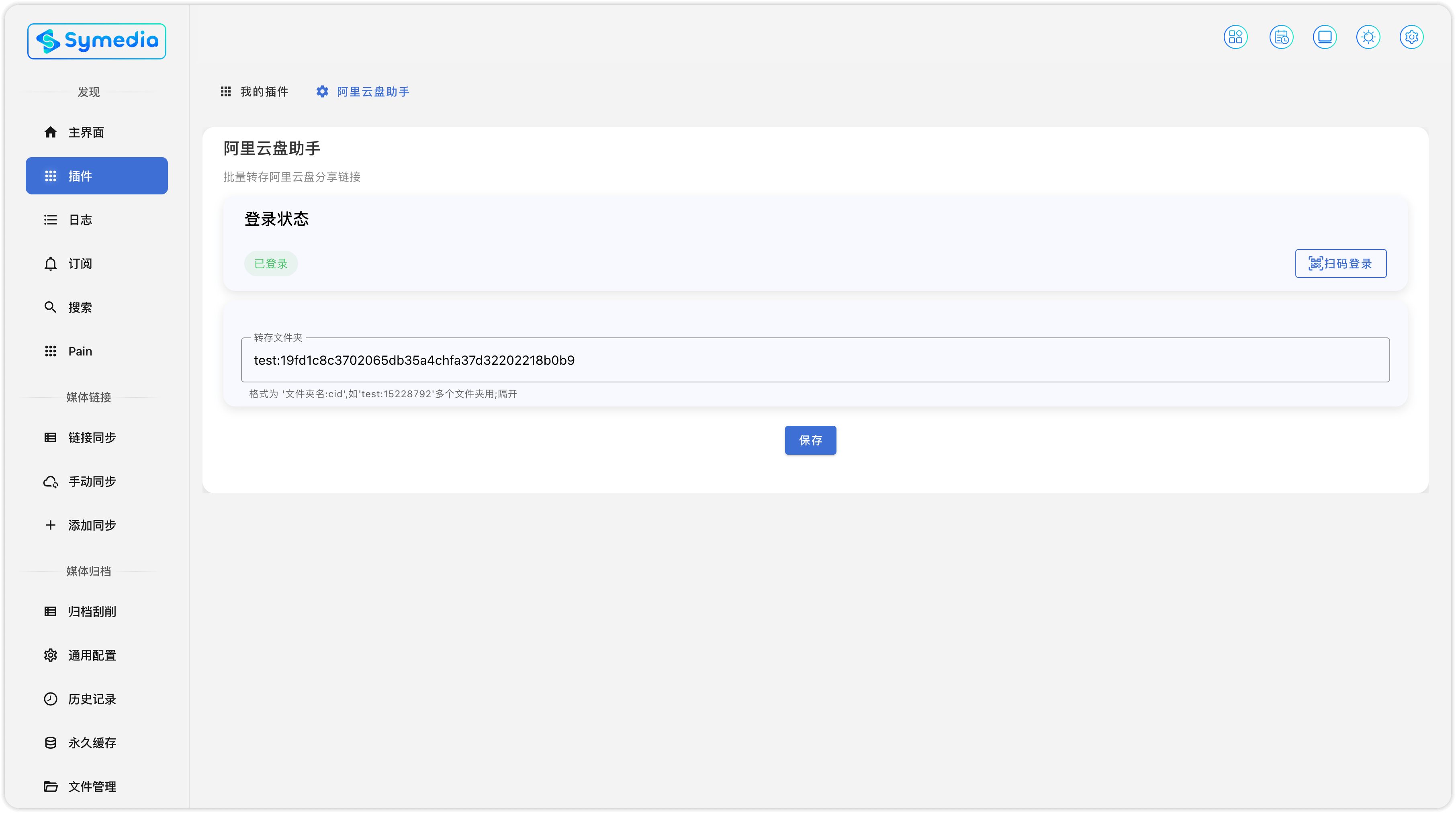
Task: Open the scheduled tasks calendar icon
Action: coord(1281,37)
